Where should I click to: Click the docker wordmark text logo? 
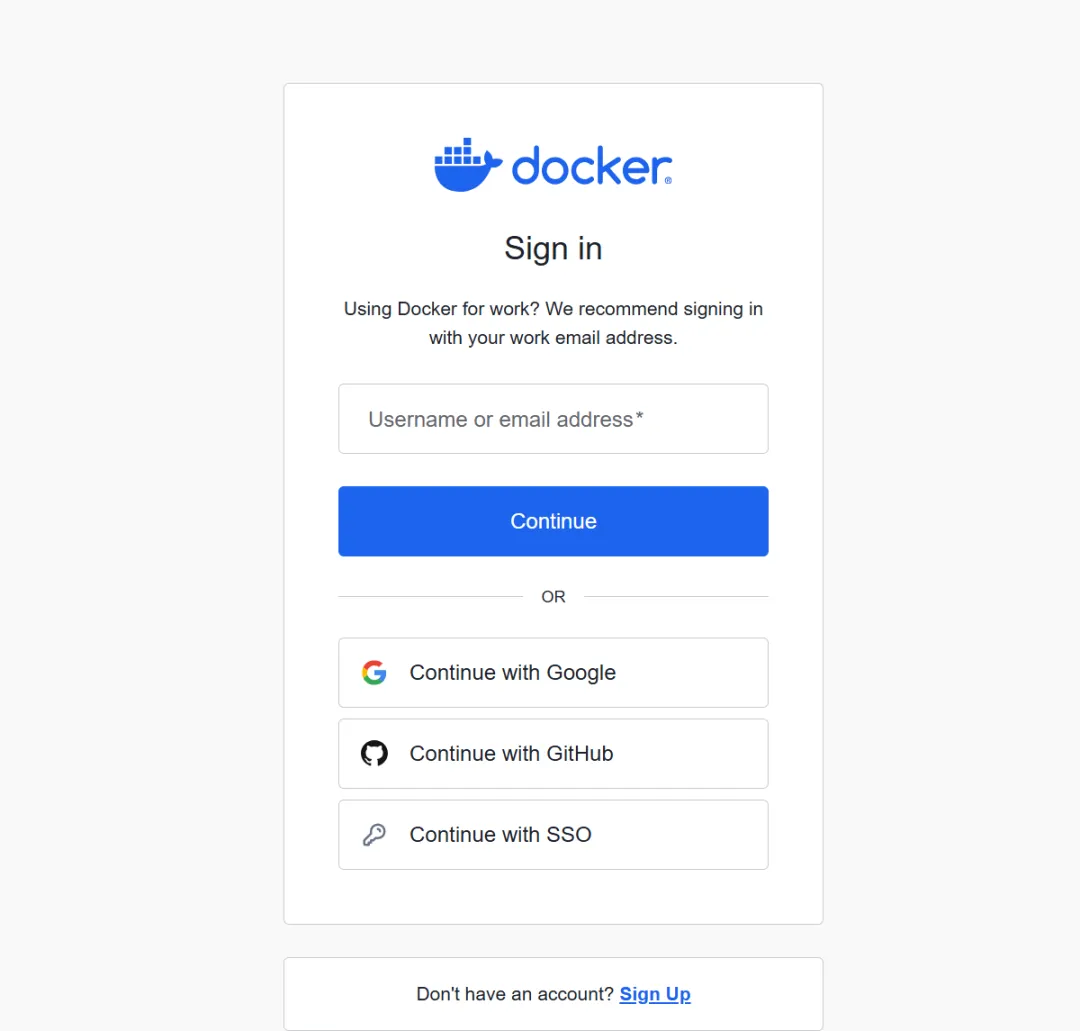(x=591, y=165)
